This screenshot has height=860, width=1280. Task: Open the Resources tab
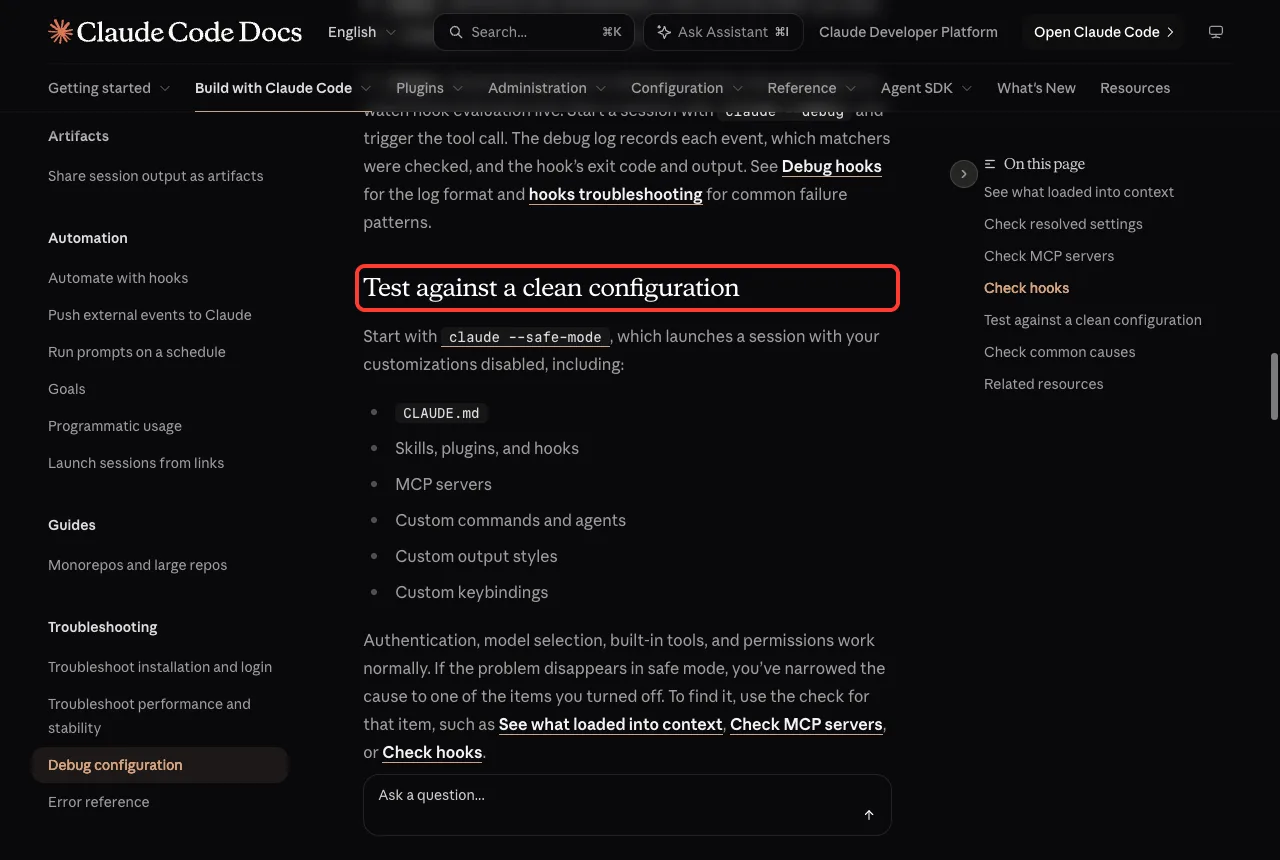1135,88
